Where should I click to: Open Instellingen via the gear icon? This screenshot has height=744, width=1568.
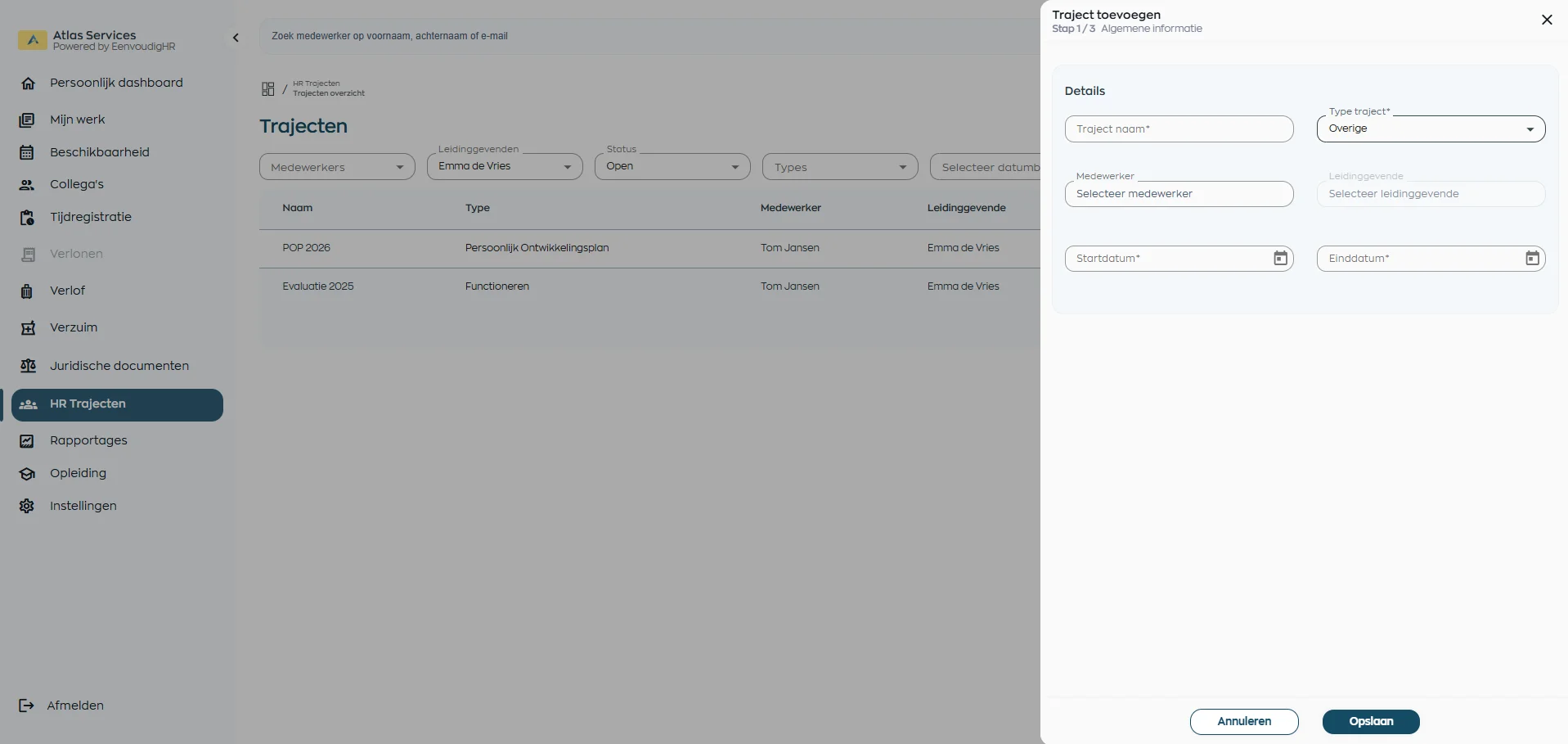click(28, 506)
